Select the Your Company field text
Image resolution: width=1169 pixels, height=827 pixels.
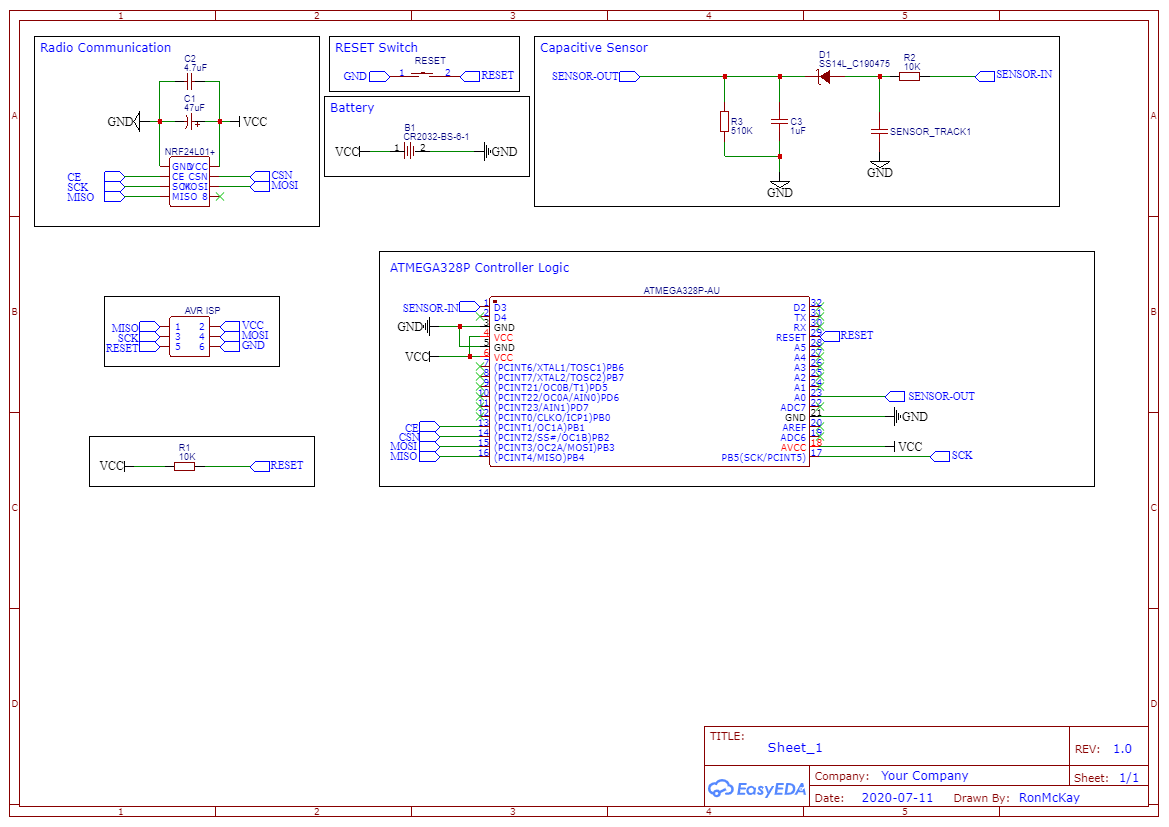point(924,776)
